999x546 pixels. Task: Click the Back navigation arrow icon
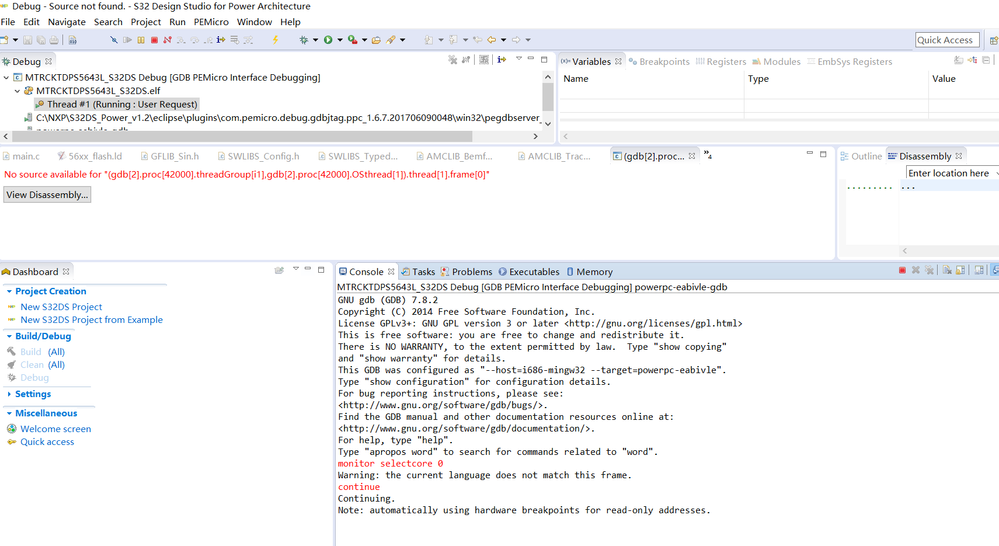pyautogui.click(x=491, y=40)
